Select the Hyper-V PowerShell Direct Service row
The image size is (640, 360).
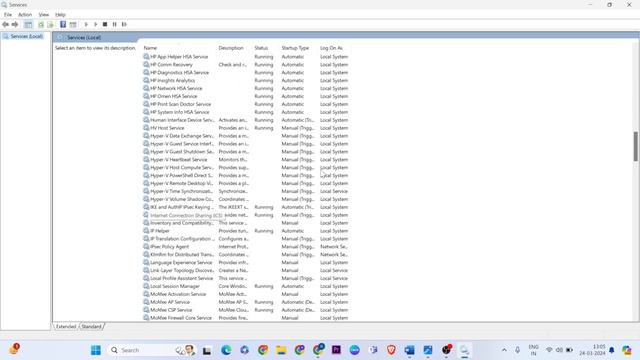click(247, 176)
